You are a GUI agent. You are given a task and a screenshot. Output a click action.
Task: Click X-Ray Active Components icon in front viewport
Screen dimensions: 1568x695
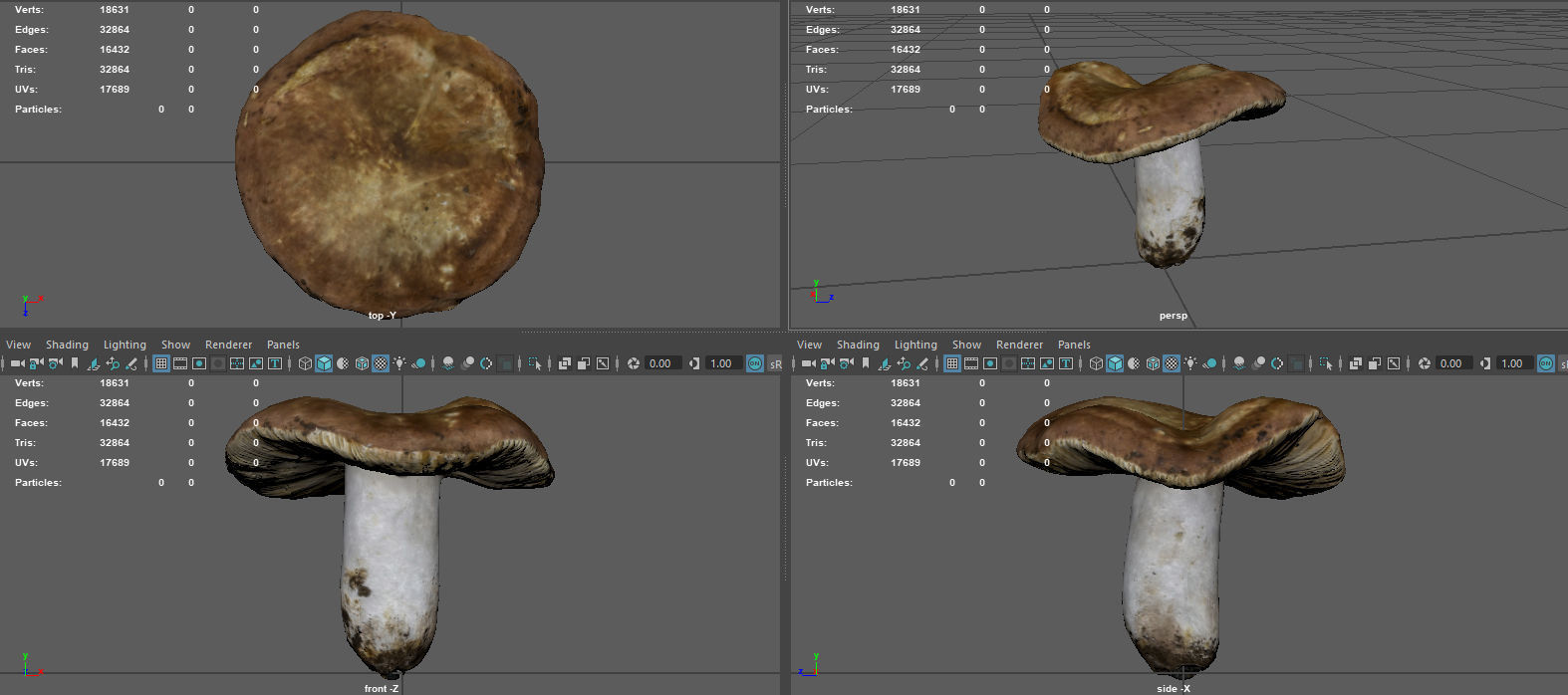[584, 363]
